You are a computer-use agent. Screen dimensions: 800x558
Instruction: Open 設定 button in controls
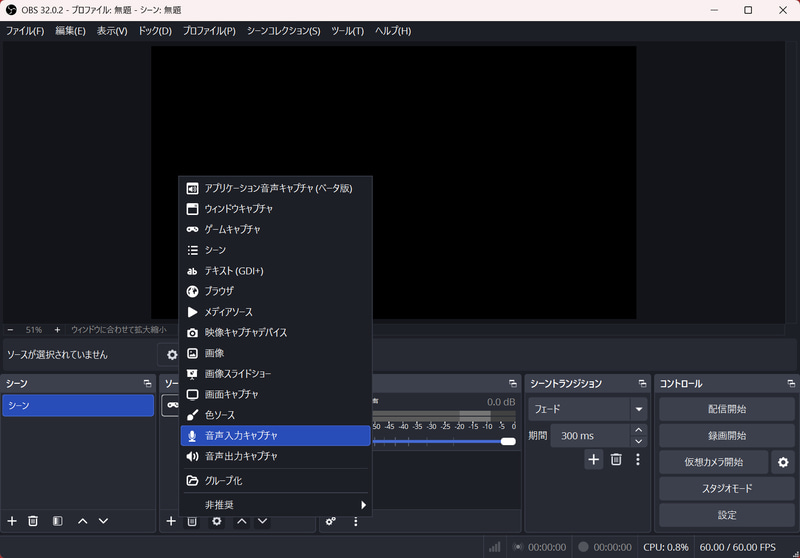click(727, 515)
